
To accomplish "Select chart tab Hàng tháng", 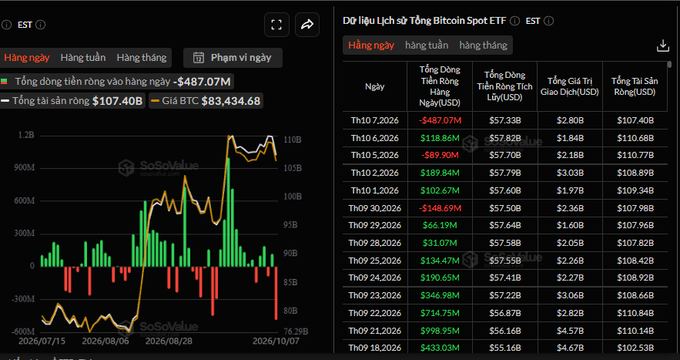I will pyautogui.click(x=141, y=58).
